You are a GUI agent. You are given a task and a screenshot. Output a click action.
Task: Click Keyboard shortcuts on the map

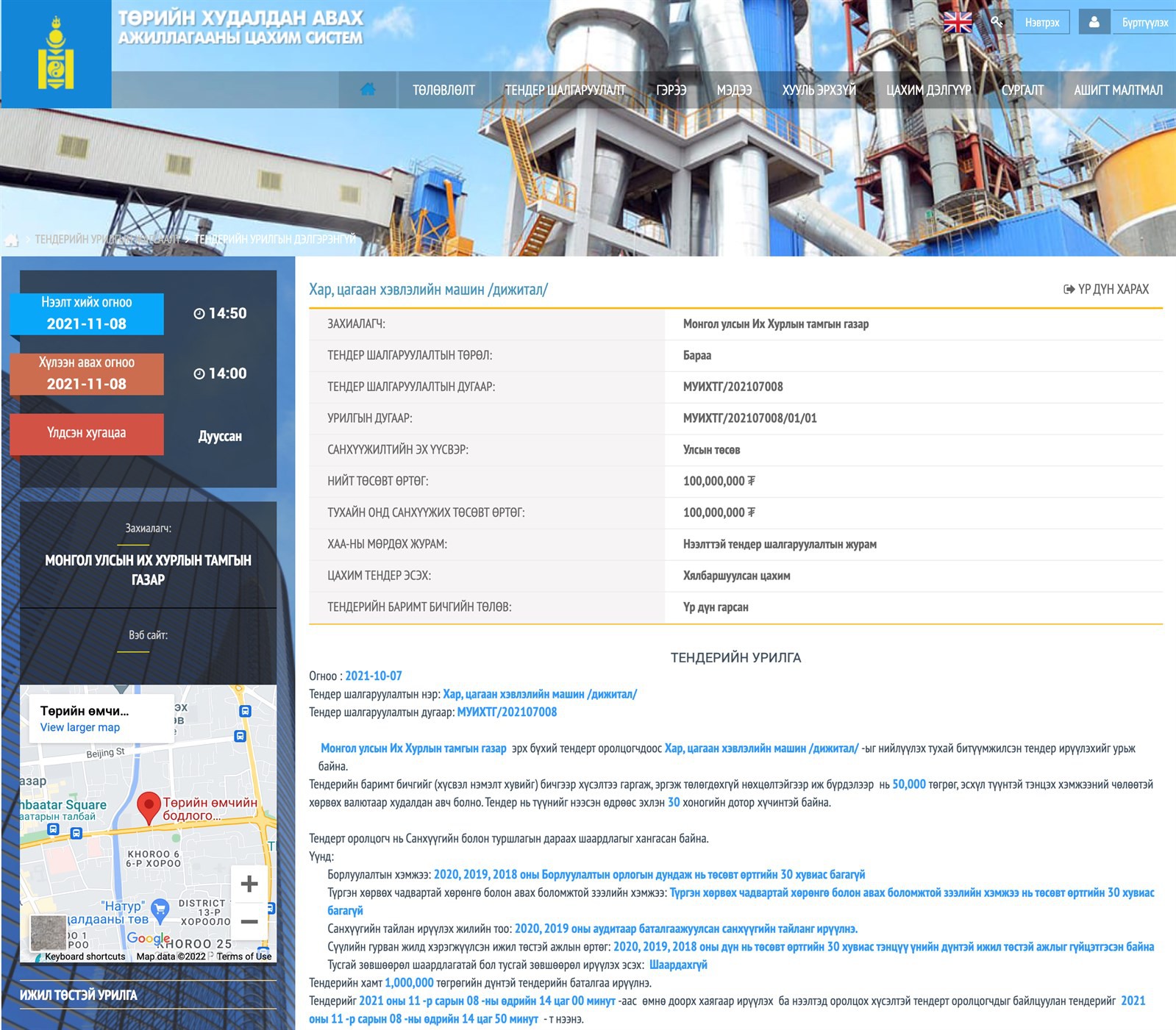(x=85, y=956)
